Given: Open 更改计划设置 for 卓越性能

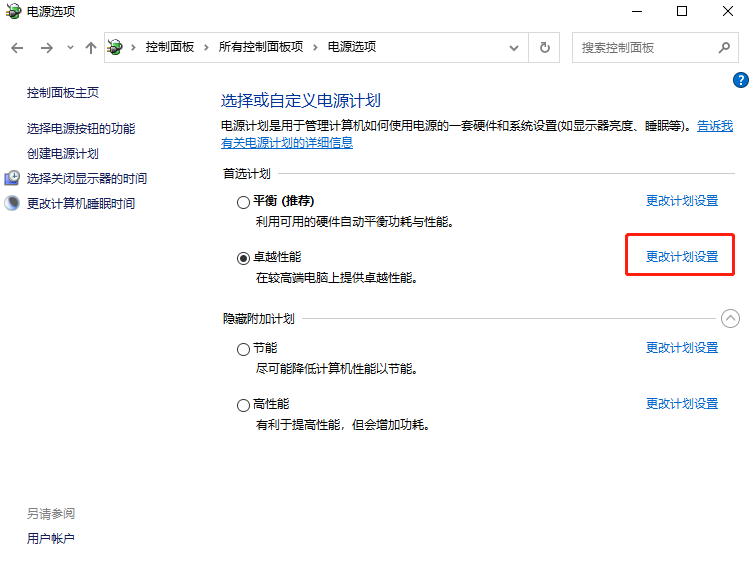Looking at the screenshot, I should click(x=681, y=256).
